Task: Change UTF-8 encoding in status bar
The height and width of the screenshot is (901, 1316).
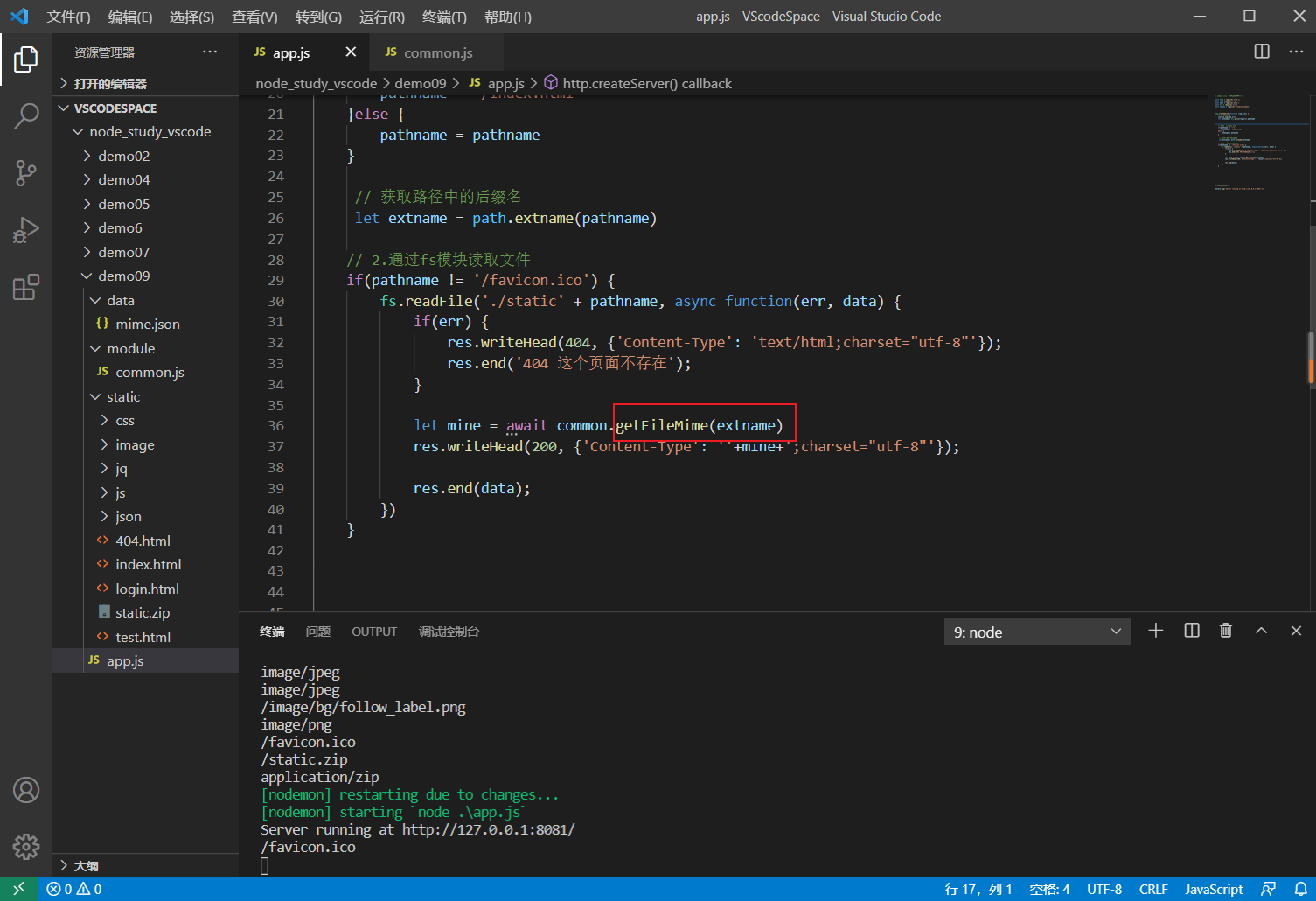Action: pyautogui.click(x=1104, y=889)
